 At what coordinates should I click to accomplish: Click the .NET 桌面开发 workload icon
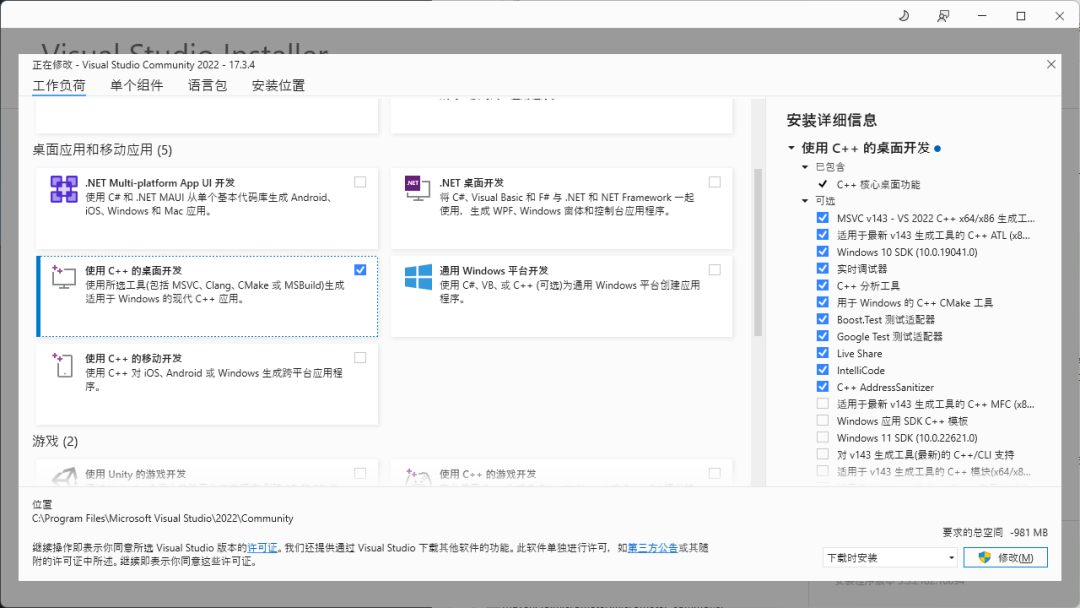(417, 188)
